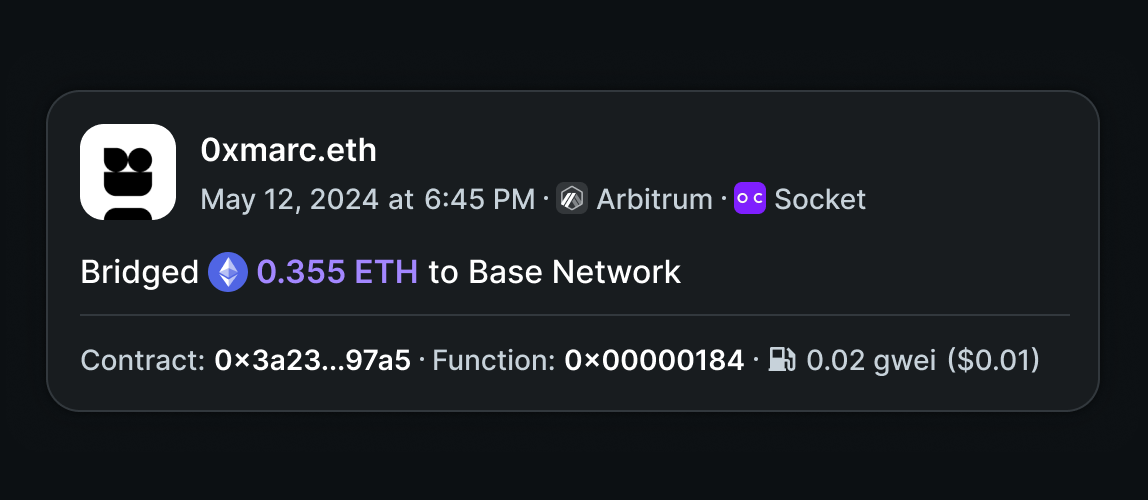
Task: Click the 0xmarc.eth username
Action: coord(288,150)
